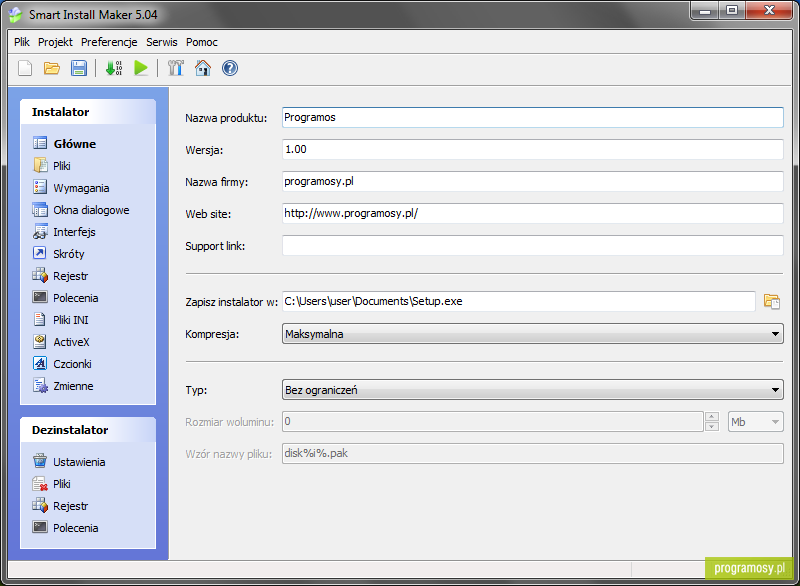This screenshot has width=800, height=586.
Task: Open Pliki section under Dezinstalator
Action: pyautogui.click(x=52, y=484)
